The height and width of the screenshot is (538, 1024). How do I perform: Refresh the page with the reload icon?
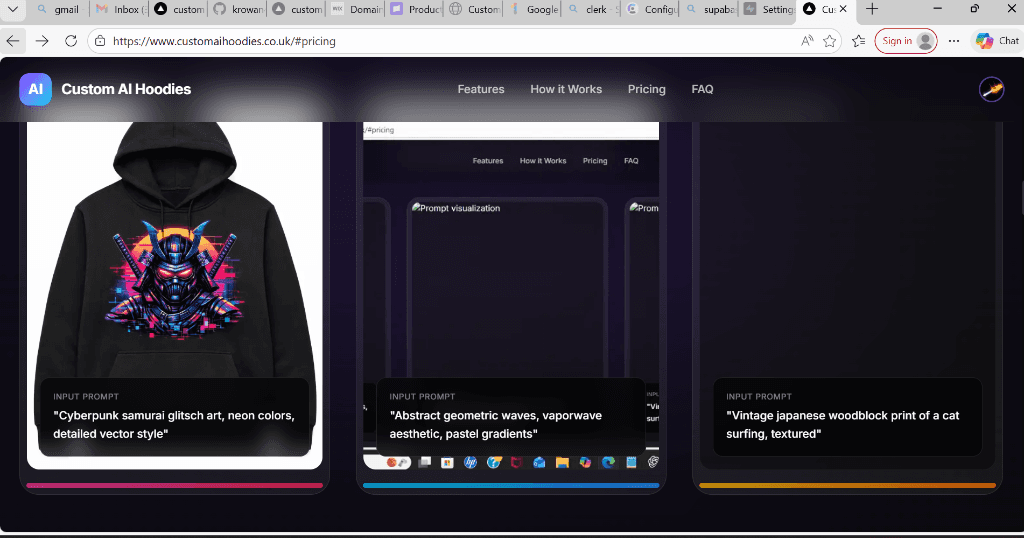(71, 41)
